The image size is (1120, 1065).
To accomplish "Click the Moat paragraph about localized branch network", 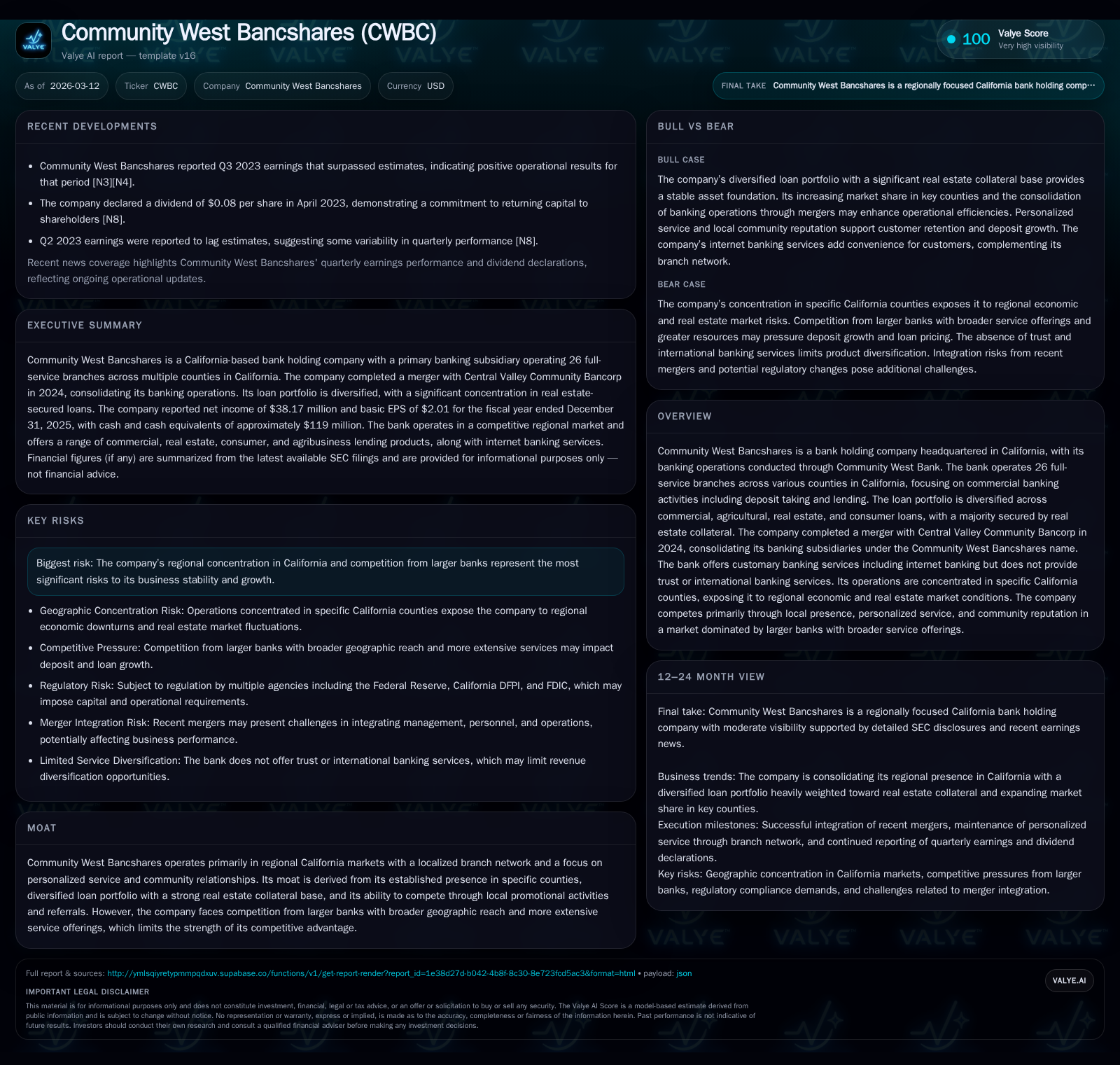I will [x=318, y=896].
